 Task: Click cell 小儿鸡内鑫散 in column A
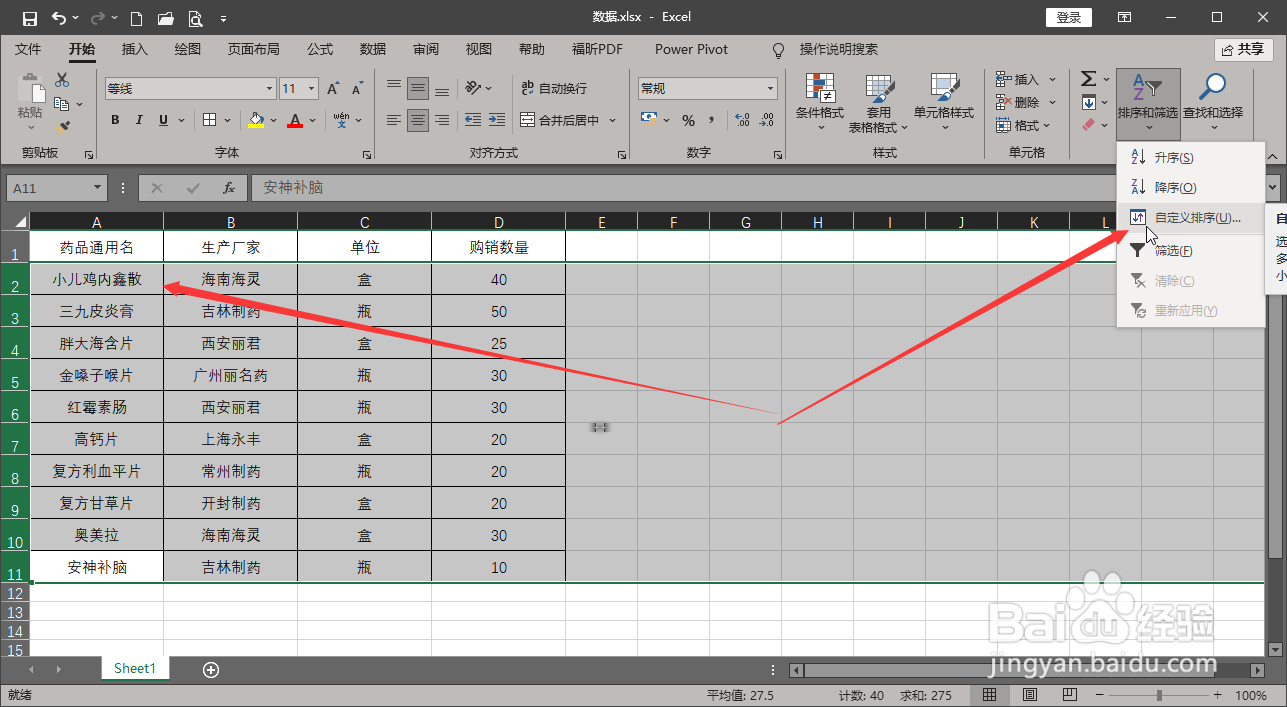click(97, 280)
